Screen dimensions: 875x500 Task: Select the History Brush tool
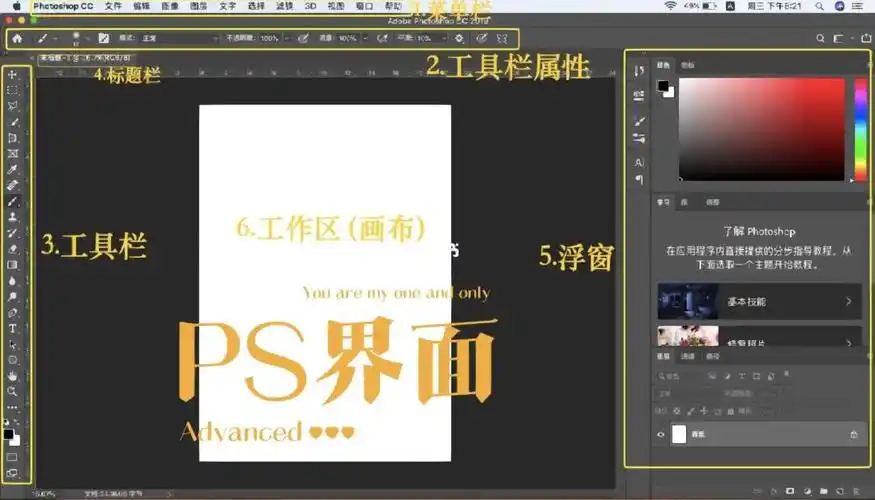click(x=12, y=233)
